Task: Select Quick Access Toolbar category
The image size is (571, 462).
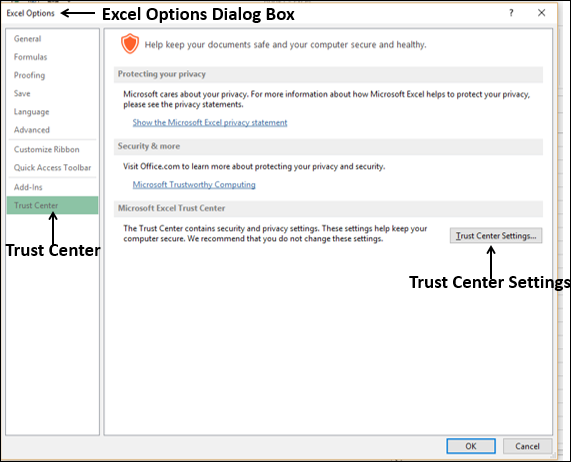Action: click(x=52, y=167)
